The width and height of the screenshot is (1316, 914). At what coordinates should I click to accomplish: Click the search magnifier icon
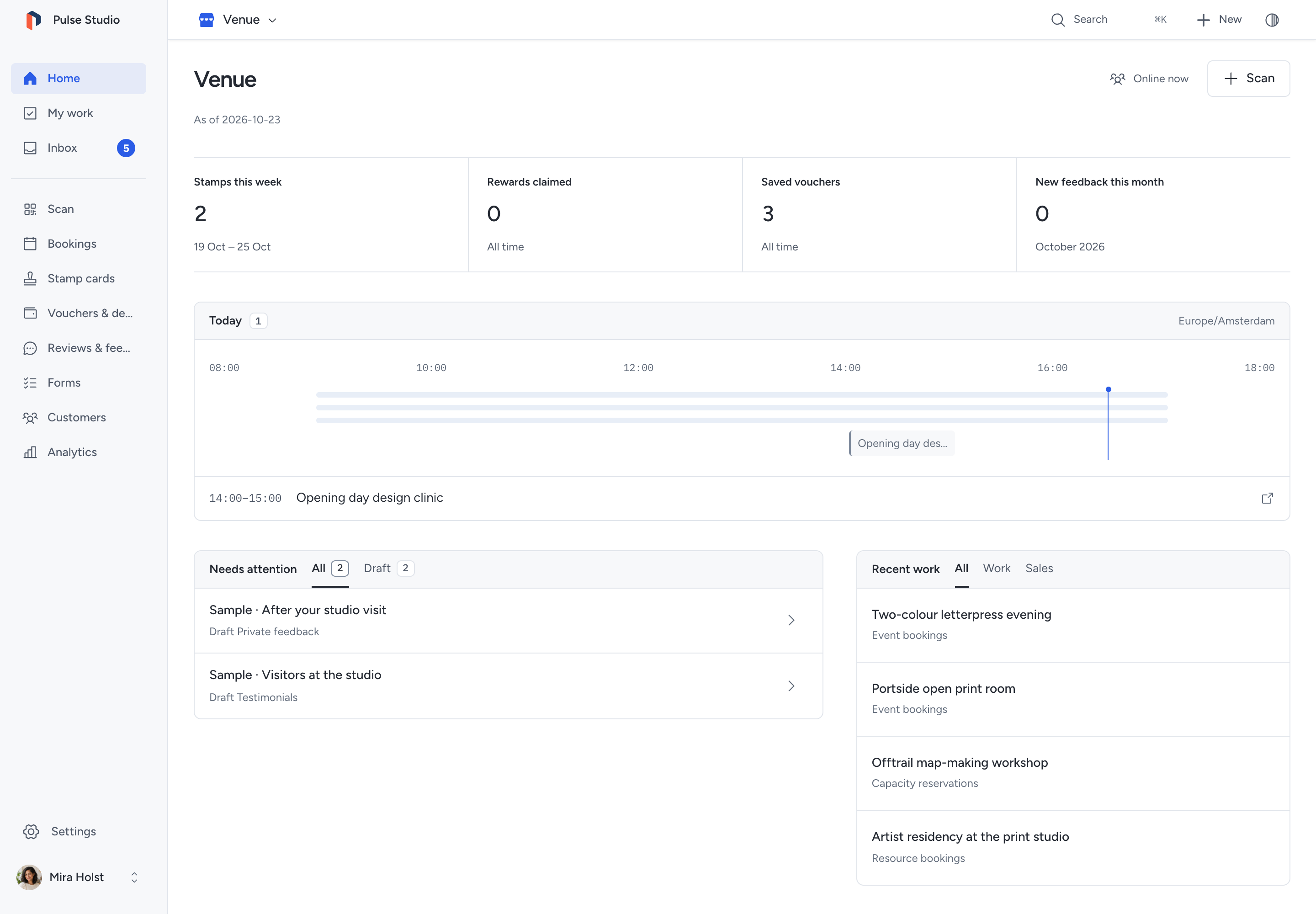pos(1058,20)
